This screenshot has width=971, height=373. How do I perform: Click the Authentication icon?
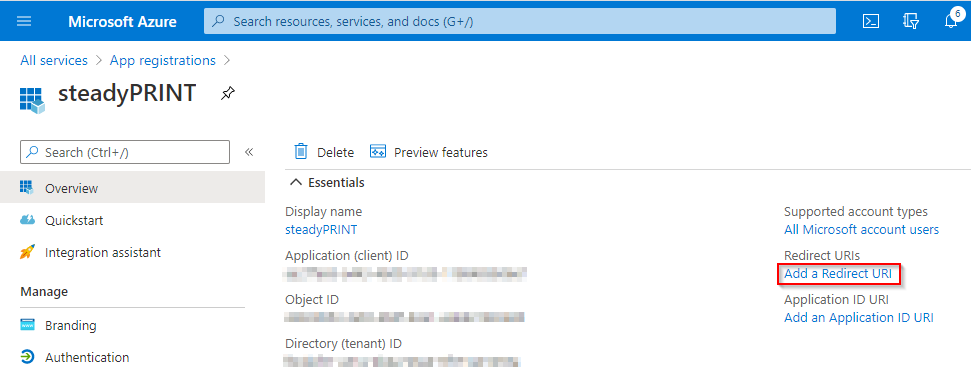tap(27, 357)
